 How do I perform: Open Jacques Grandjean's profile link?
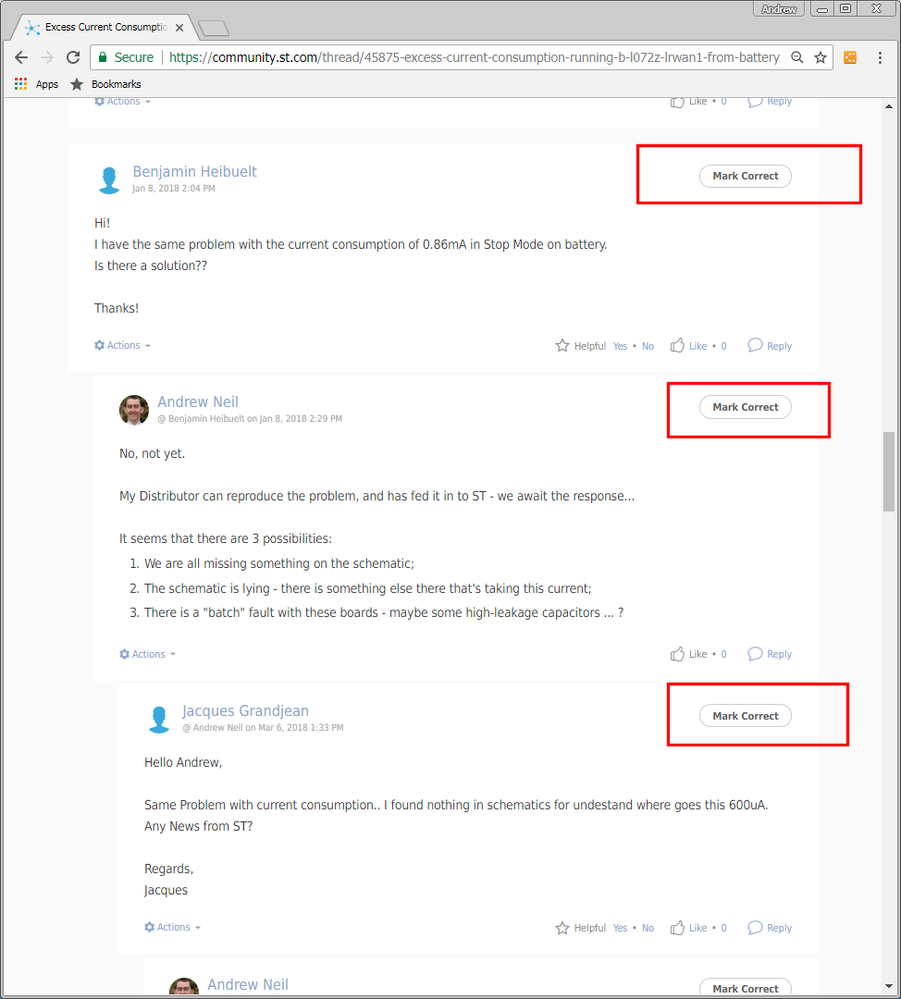click(245, 711)
